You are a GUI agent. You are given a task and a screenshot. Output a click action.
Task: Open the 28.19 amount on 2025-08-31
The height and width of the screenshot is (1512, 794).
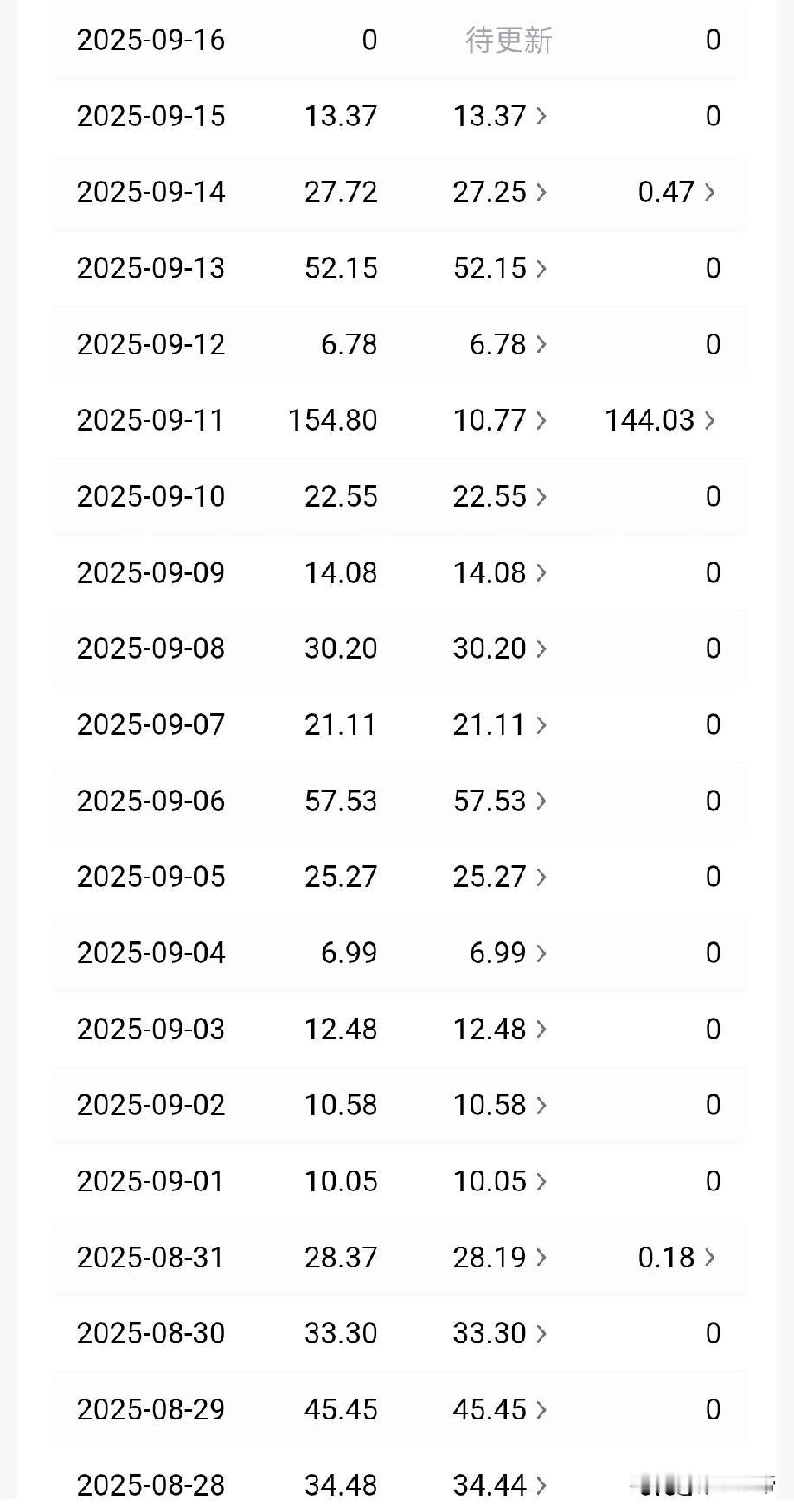point(490,1257)
